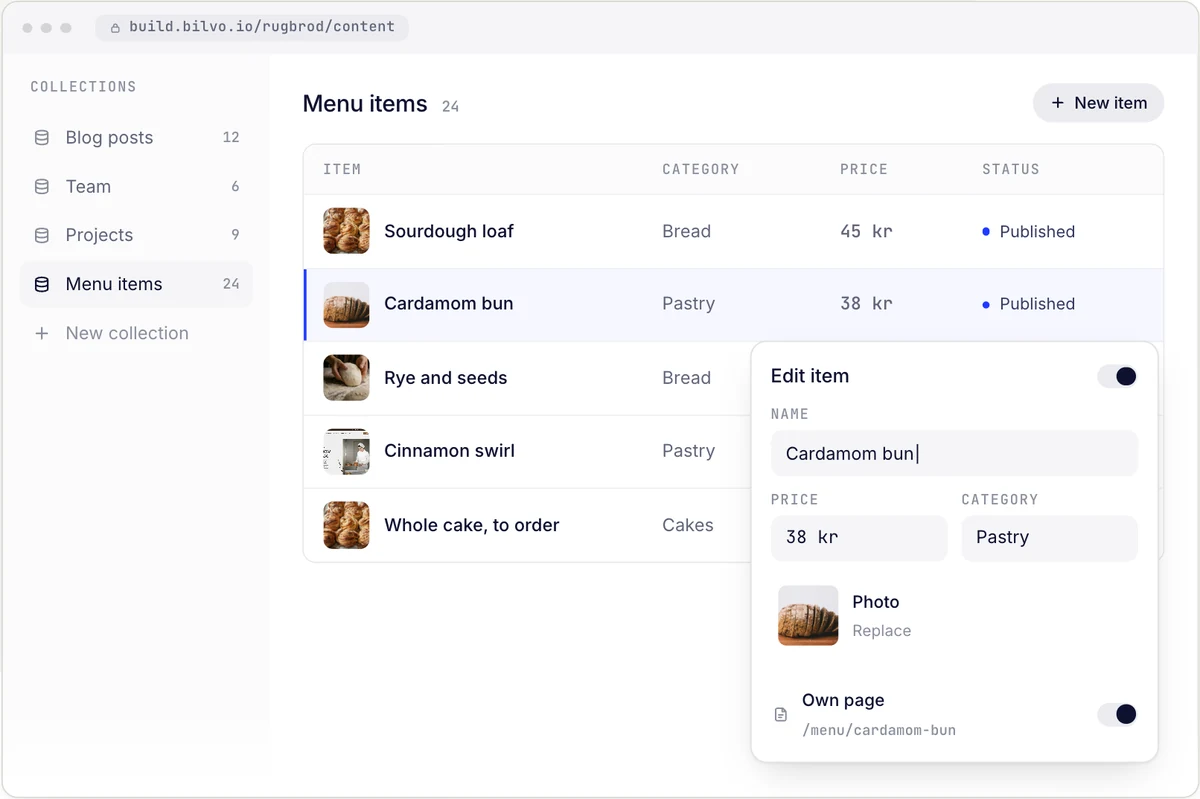Select the Rye and seeds item name
Image resolution: width=1200 pixels, height=799 pixels.
tap(446, 378)
